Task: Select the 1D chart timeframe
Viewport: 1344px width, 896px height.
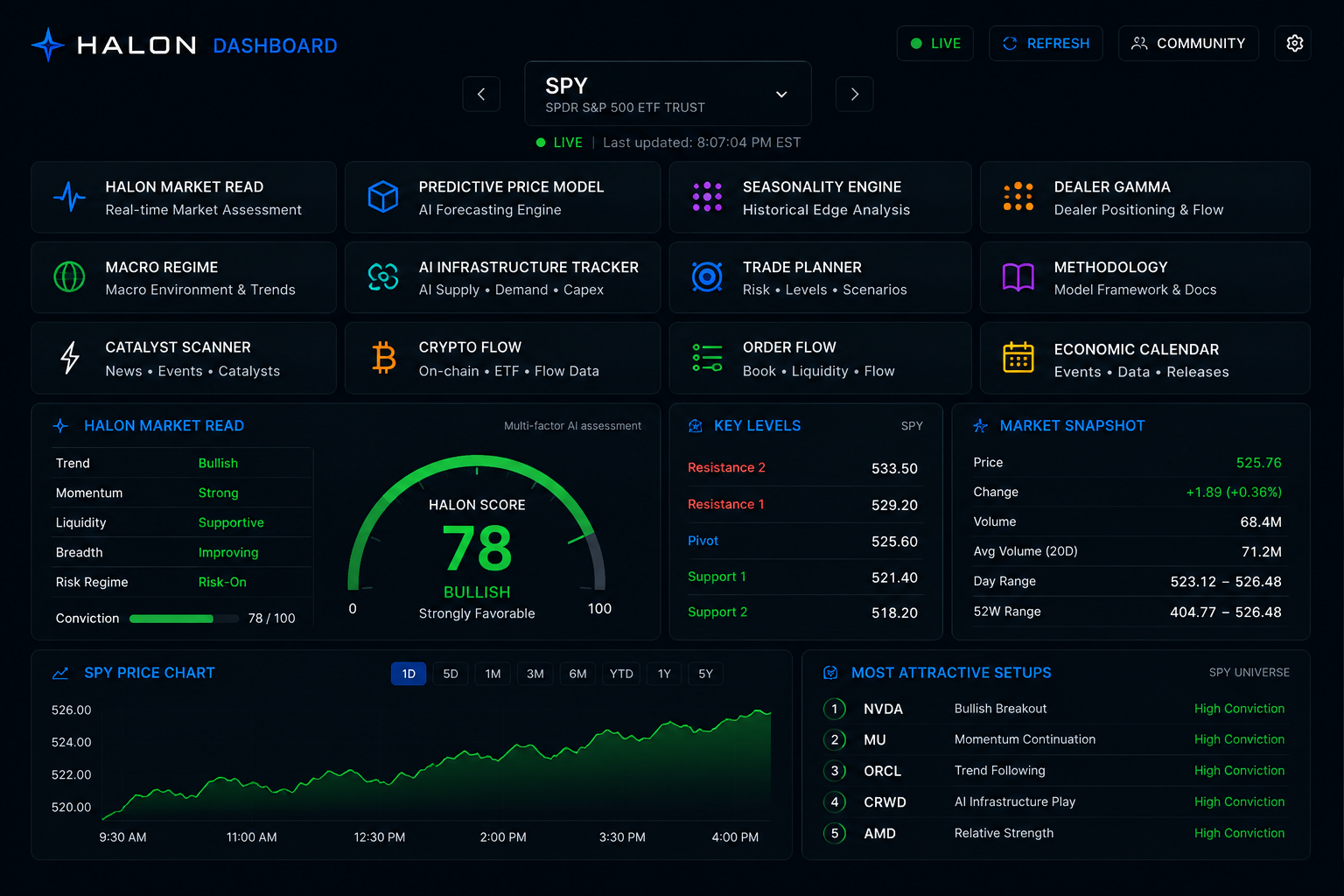Action: coord(409,674)
